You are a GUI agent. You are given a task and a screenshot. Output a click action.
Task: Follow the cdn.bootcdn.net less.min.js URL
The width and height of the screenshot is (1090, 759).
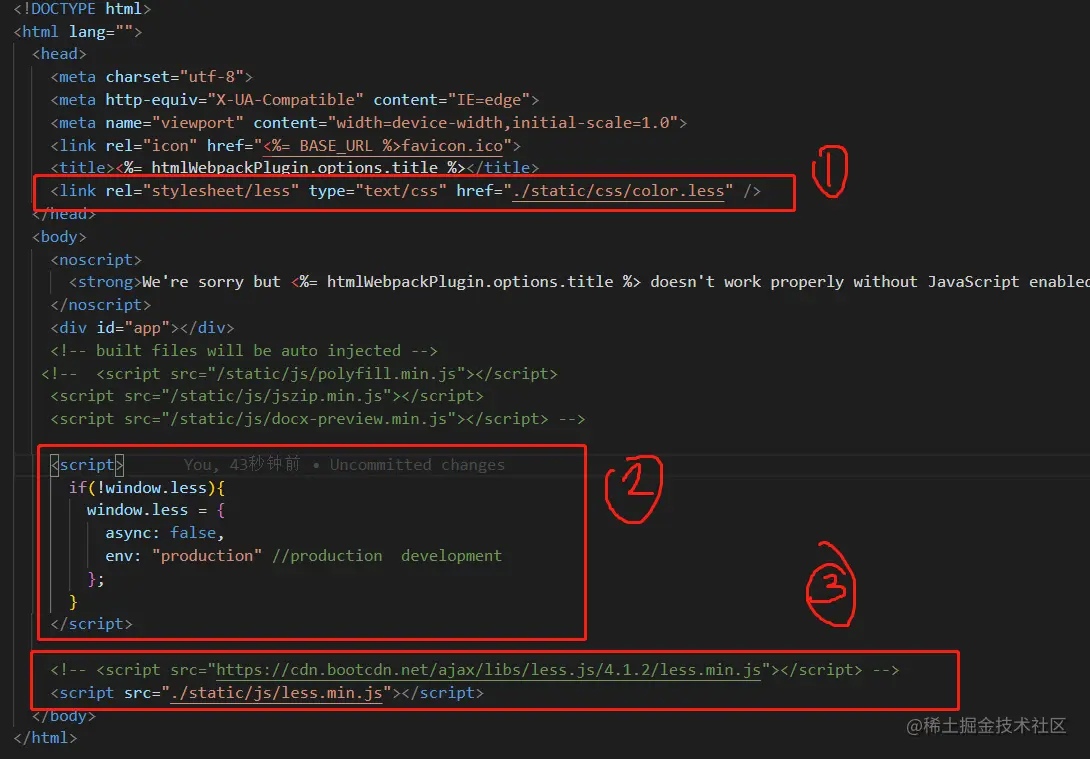tap(489, 670)
